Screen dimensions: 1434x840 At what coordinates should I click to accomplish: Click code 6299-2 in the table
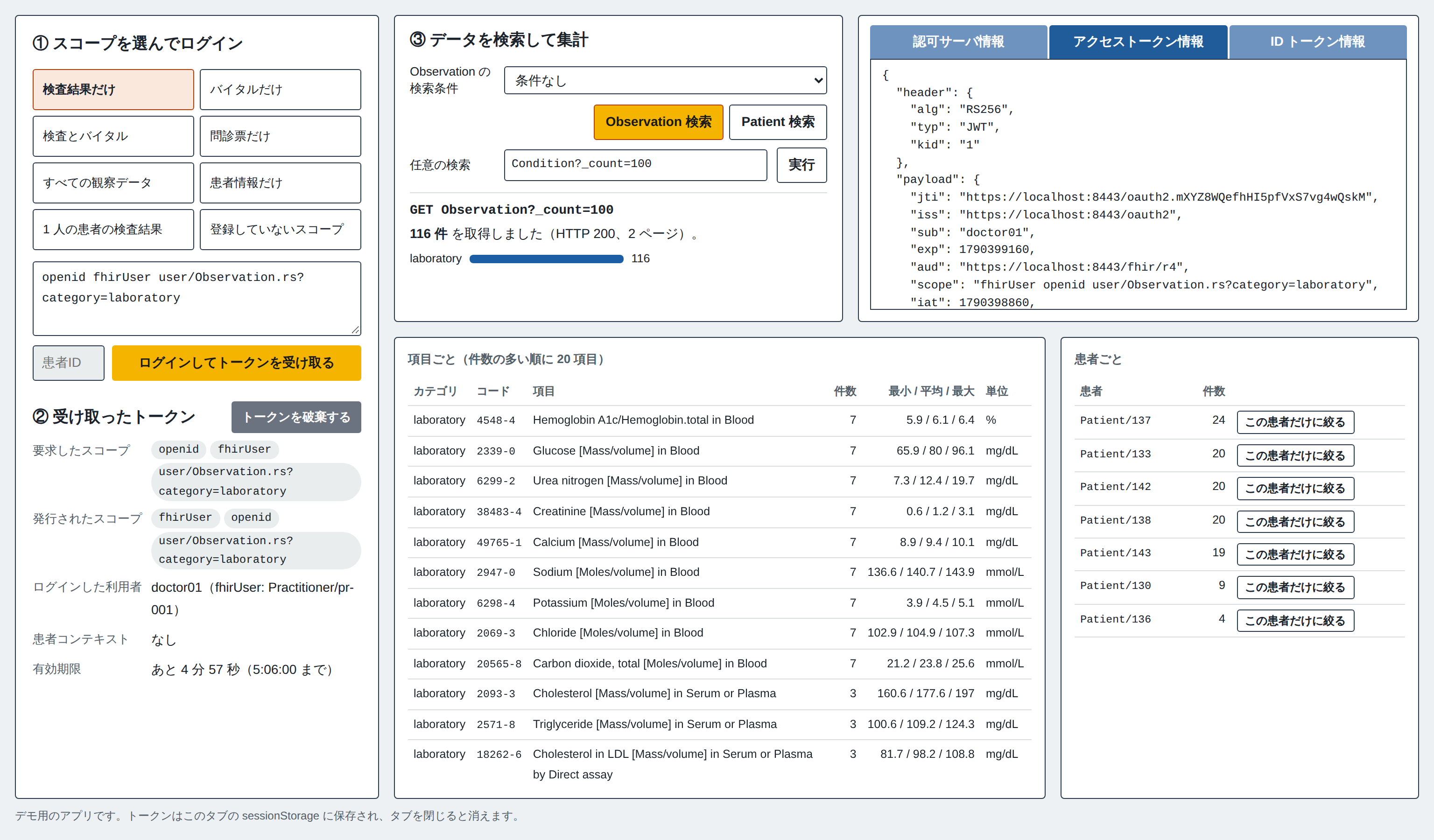click(x=496, y=481)
